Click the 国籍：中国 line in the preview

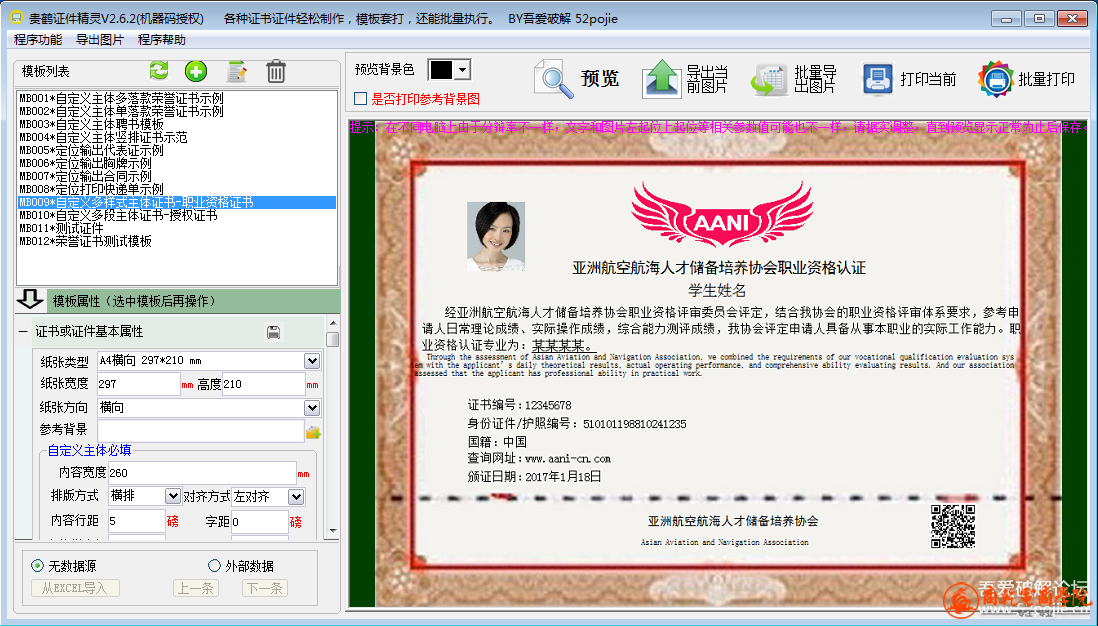pos(497,442)
